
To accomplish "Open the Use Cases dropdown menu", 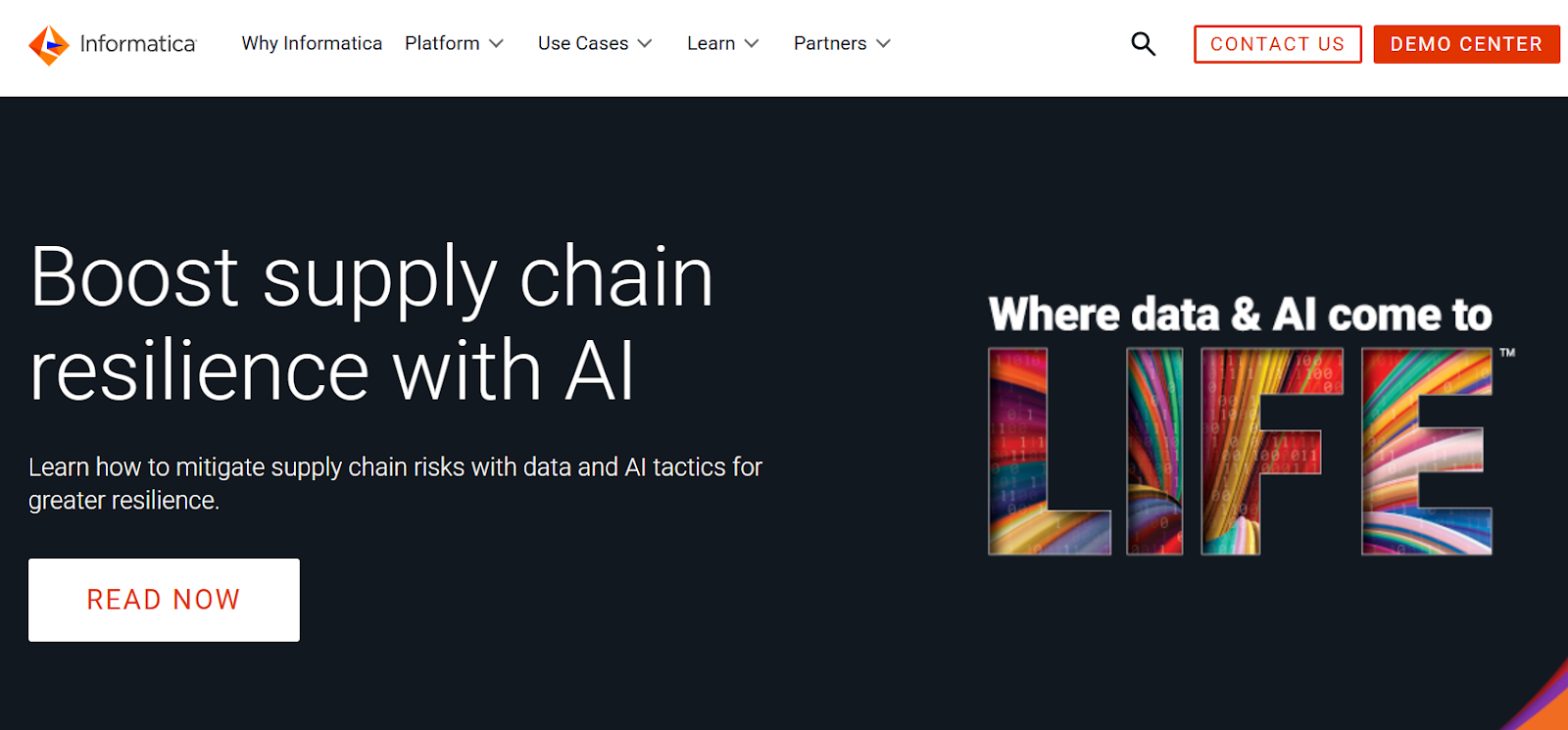I will (646, 44).
